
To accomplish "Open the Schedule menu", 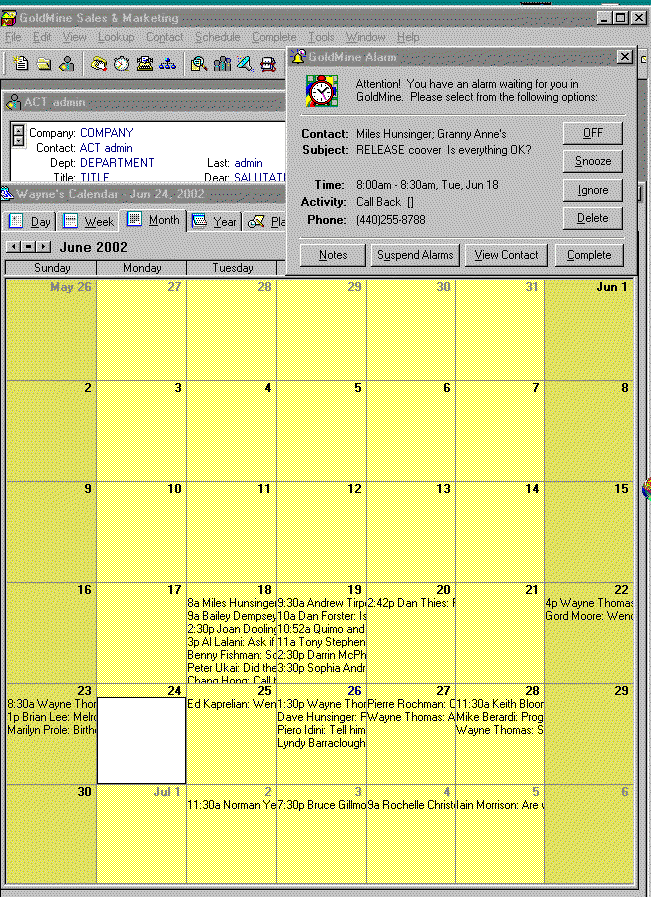I will 217,37.
